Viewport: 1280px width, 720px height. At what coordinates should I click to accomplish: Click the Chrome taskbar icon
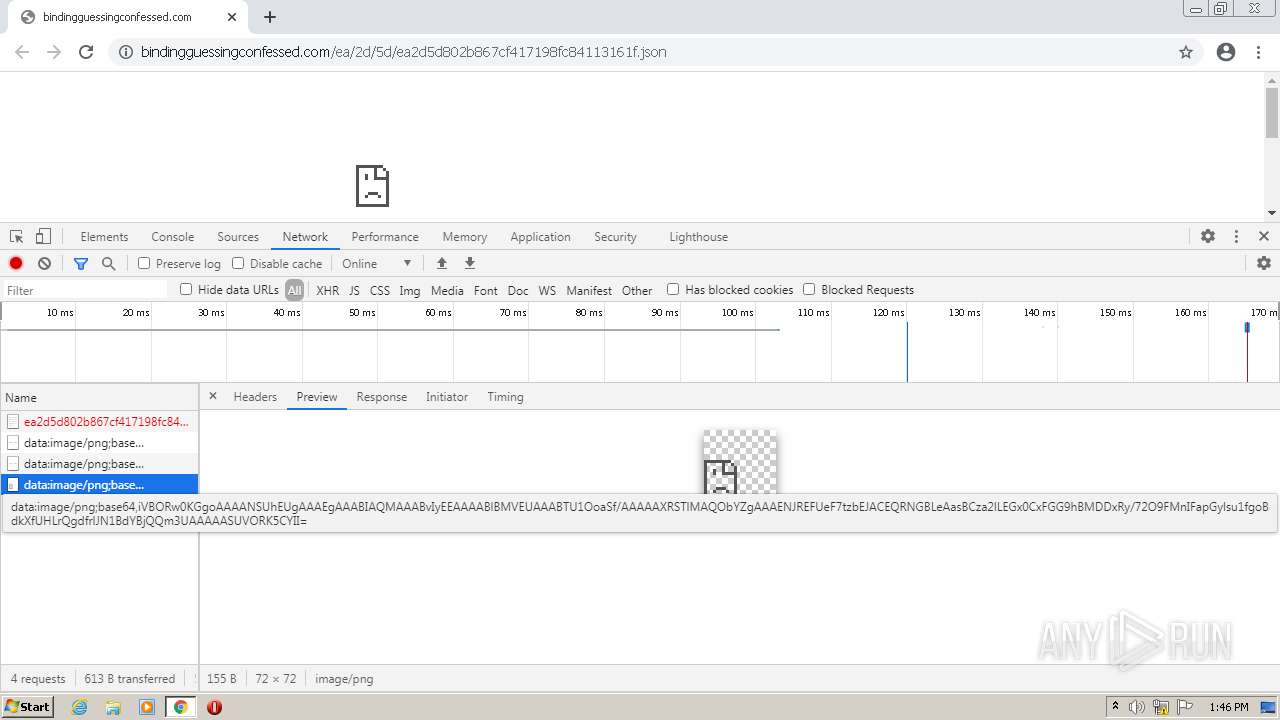click(x=181, y=707)
